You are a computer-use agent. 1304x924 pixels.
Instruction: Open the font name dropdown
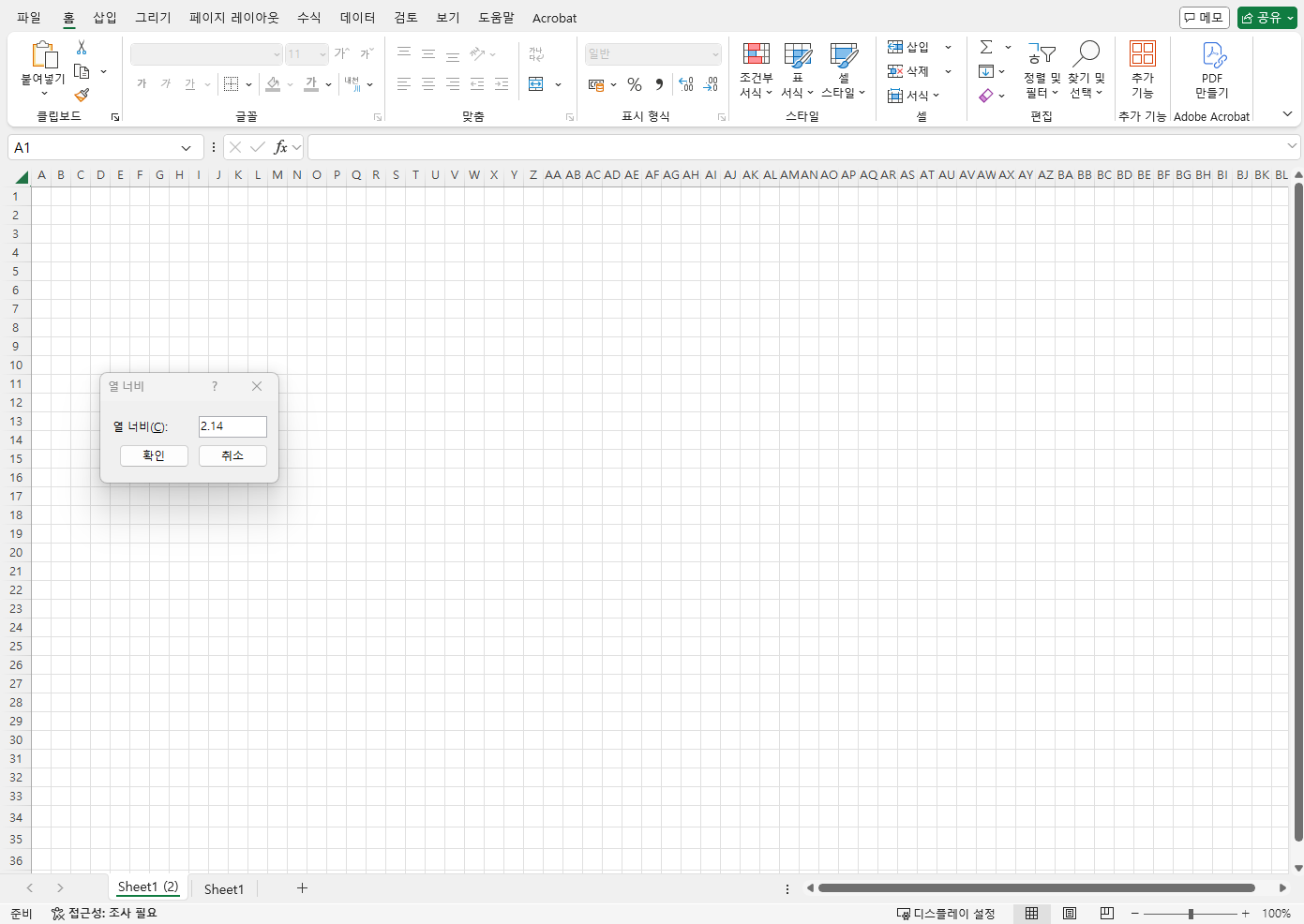coord(277,54)
